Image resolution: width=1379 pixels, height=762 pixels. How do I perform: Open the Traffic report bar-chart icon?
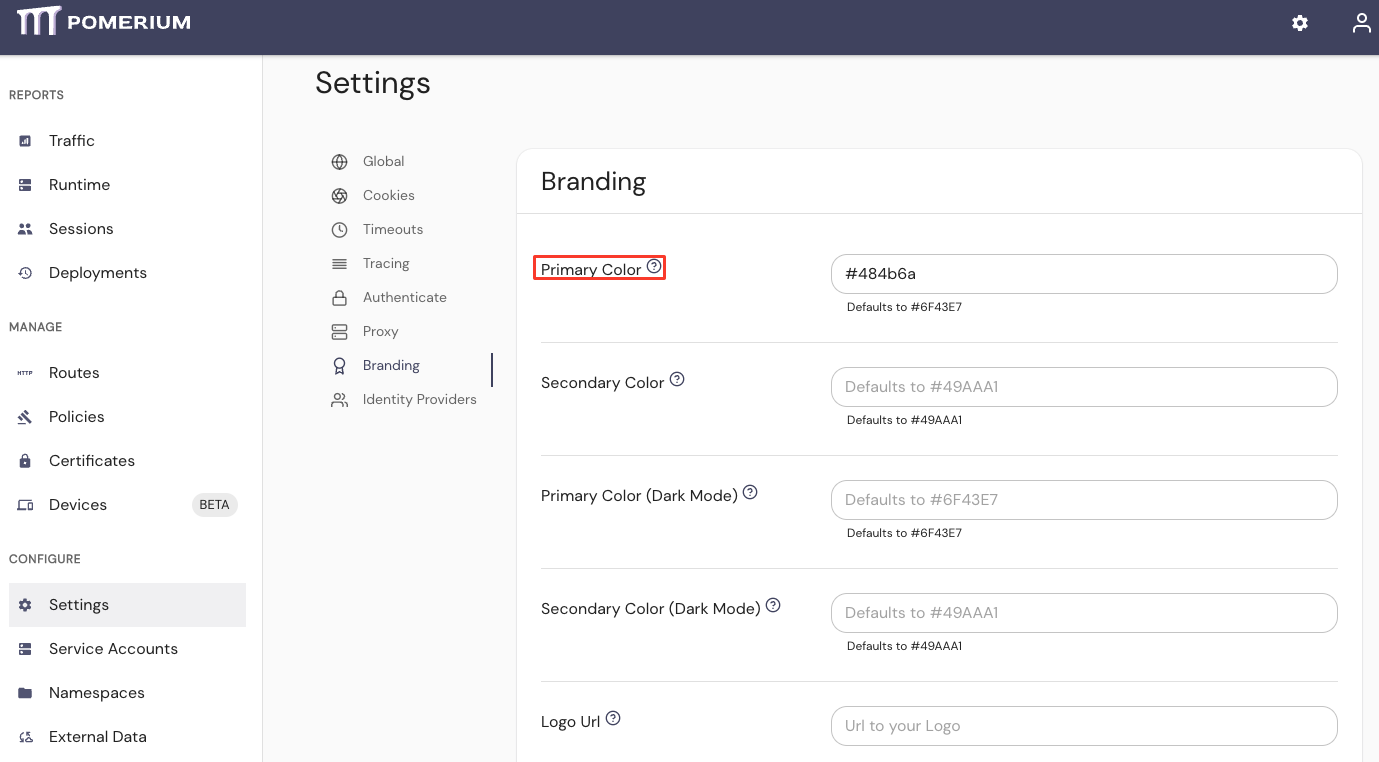pos(24,140)
